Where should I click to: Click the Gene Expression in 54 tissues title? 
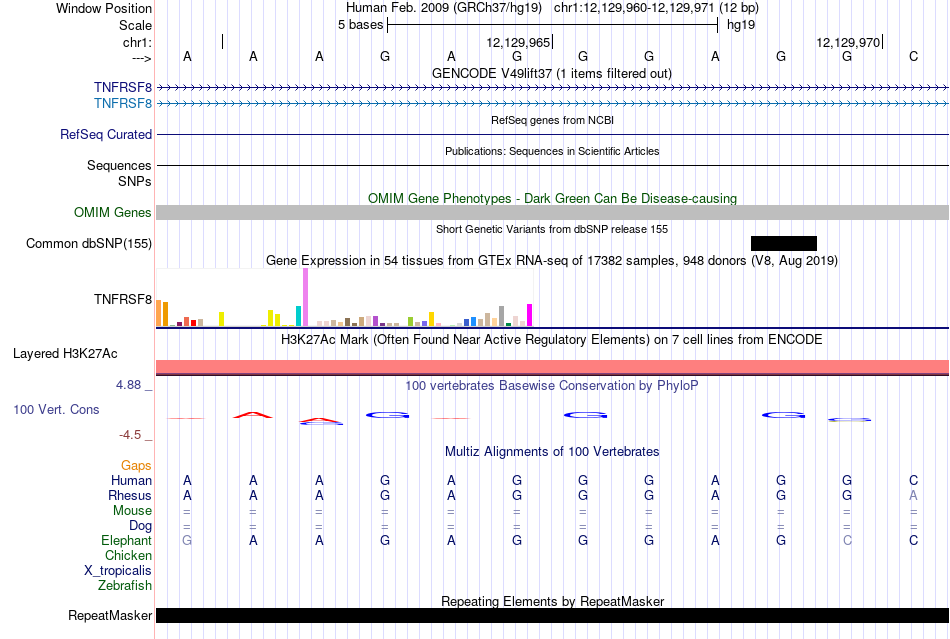tap(552, 260)
